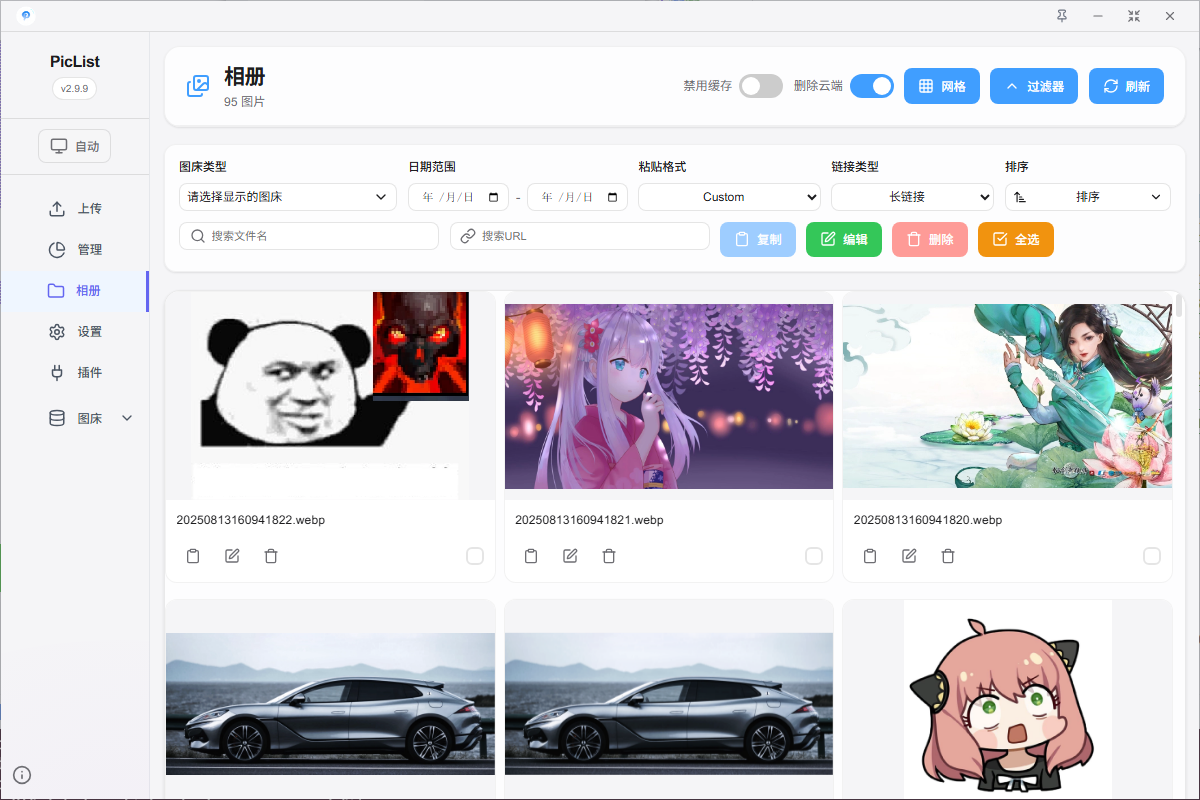Viewport: 1200px width, 800px height.
Task: Open the 图床类型 dropdown
Action: point(288,197)
